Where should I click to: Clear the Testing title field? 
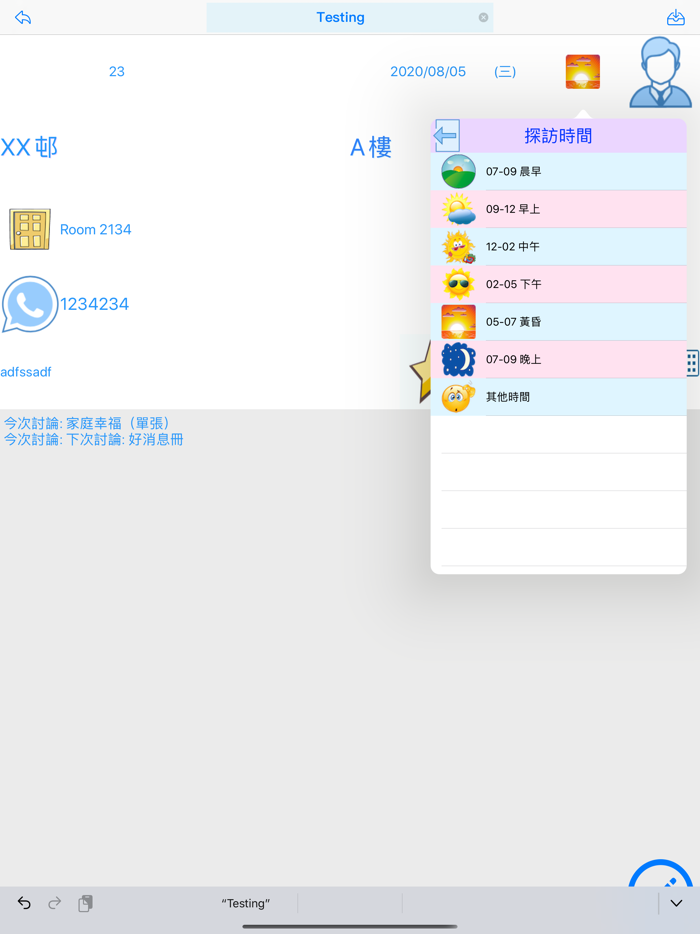click(483, 18)
